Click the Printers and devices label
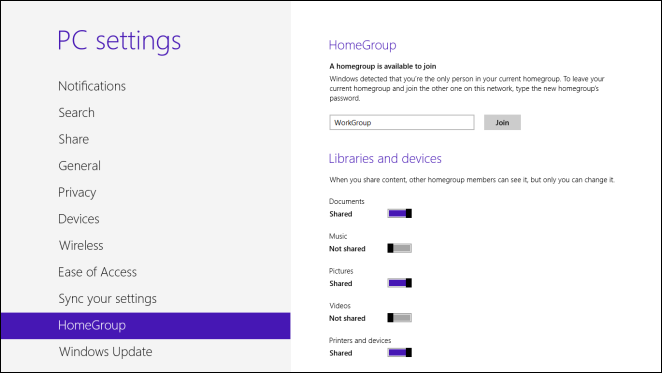The height and width of the screenshot is (373, 662). [360, 340]
